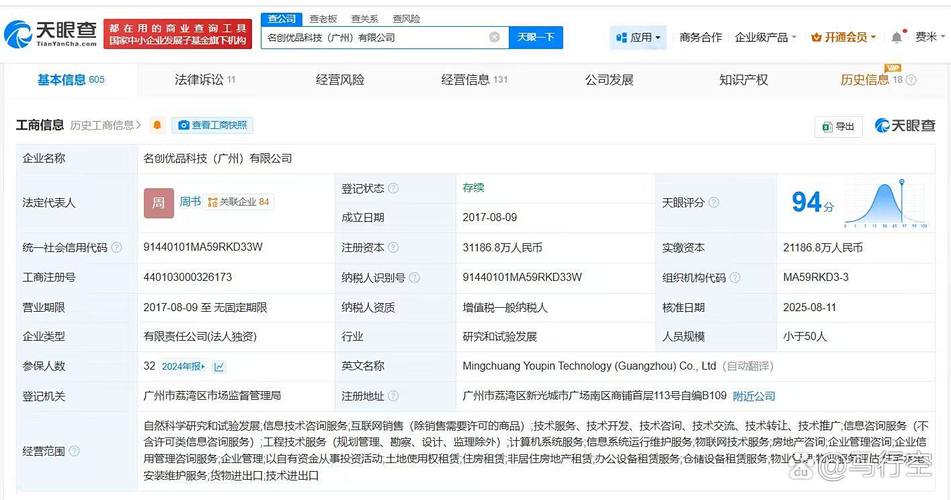Open help icon next to 天眼评分

point(714,203)
